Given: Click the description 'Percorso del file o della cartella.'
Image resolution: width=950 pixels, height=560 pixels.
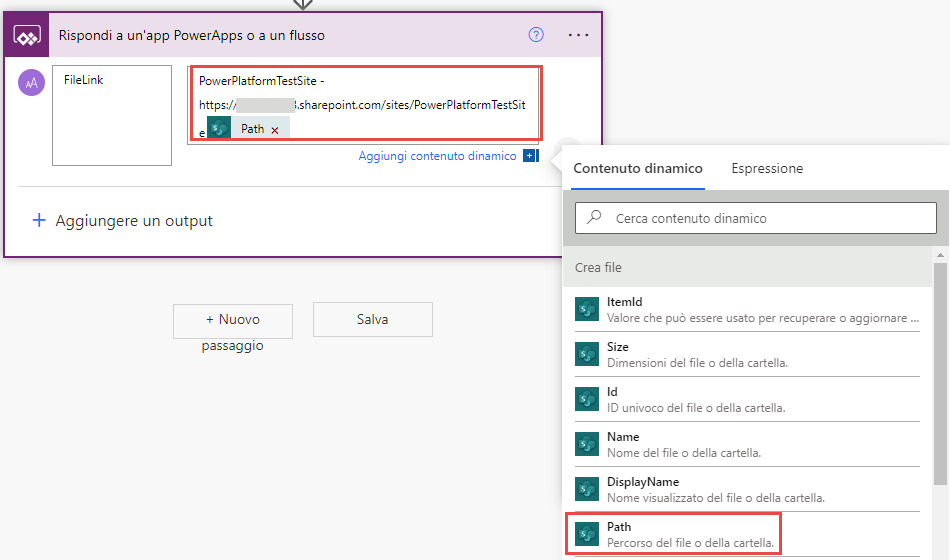Looking at the screenshot, I should (691, 542).
